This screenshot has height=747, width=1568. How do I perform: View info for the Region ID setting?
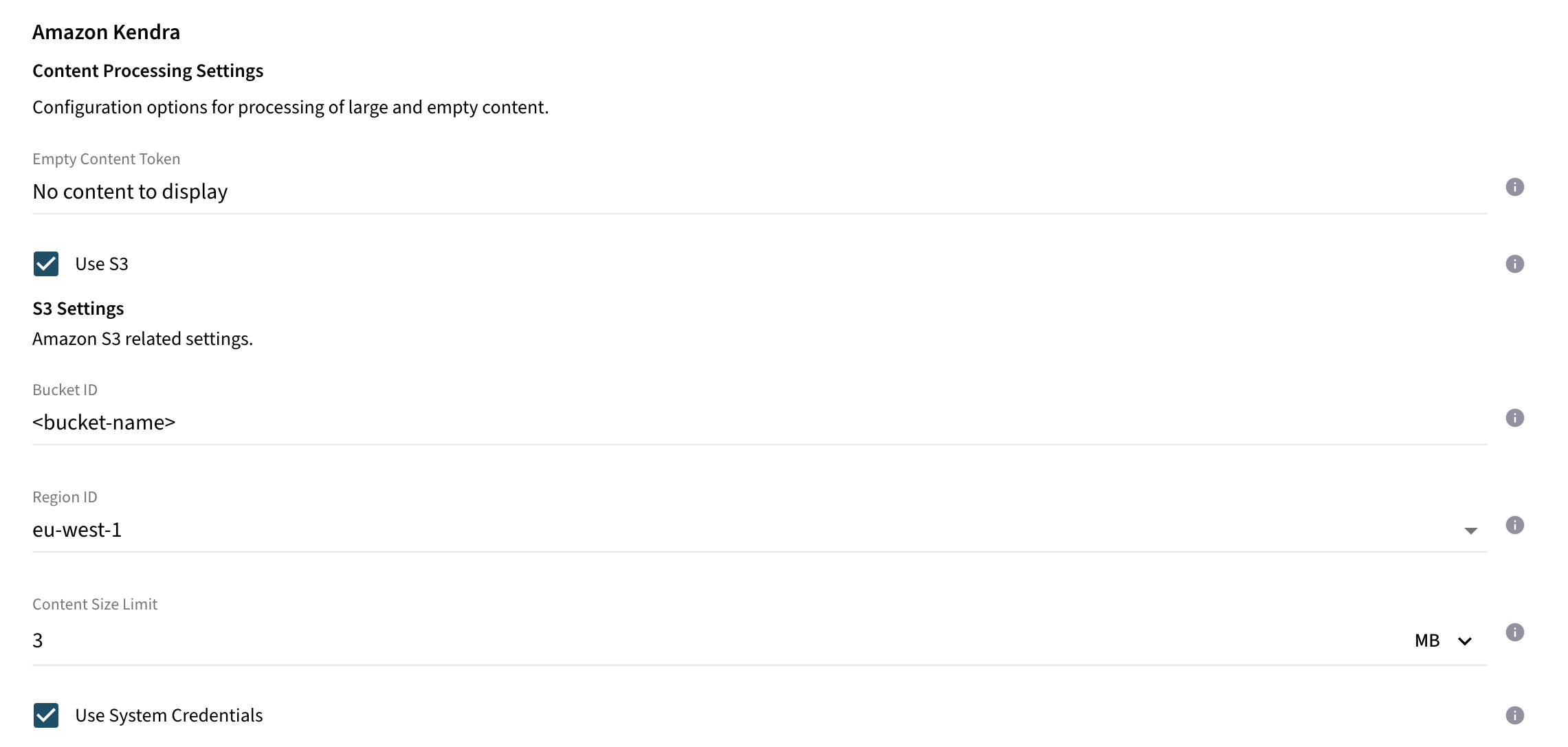click(1515, 526)
